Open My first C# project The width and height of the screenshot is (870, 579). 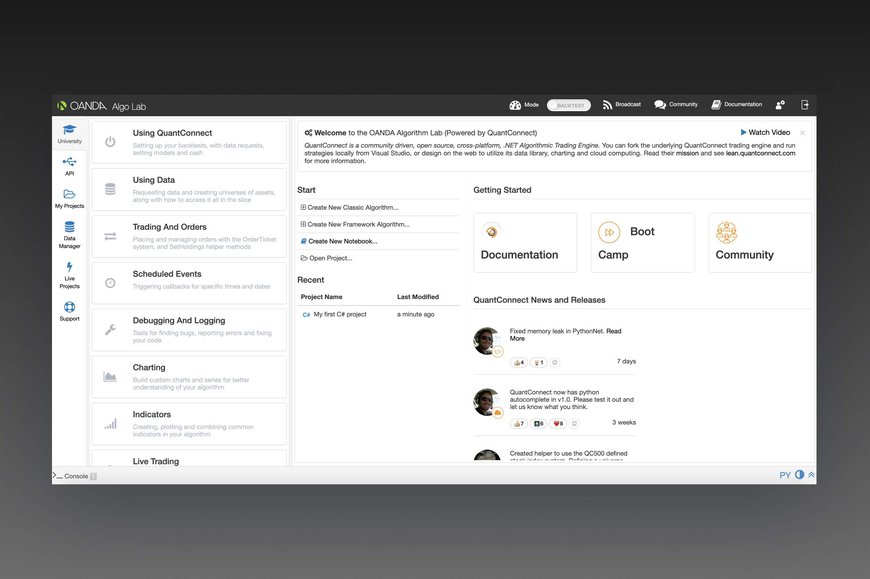click(339, 314)
